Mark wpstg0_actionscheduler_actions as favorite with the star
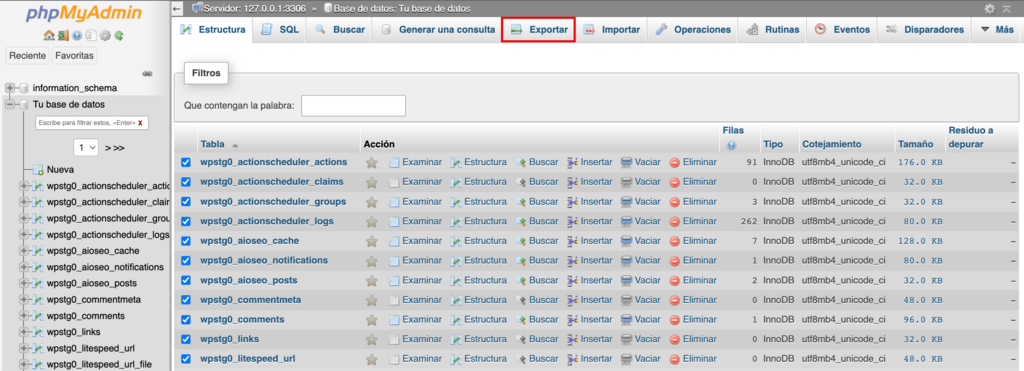This screenshot has height=371, width=1024. (x=372, y=162)
